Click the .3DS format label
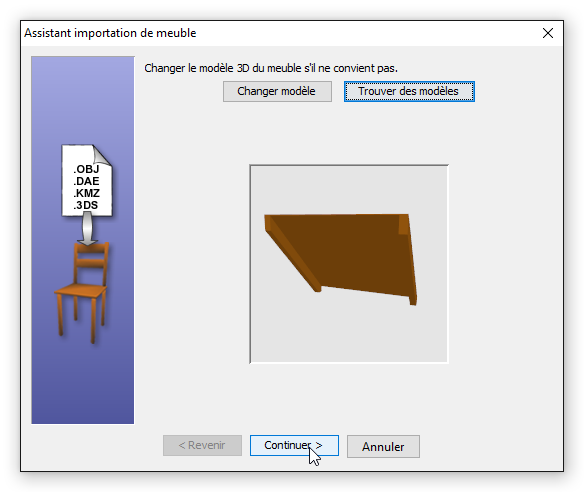This screenshot has height=492, width=584. click(86, 205)
